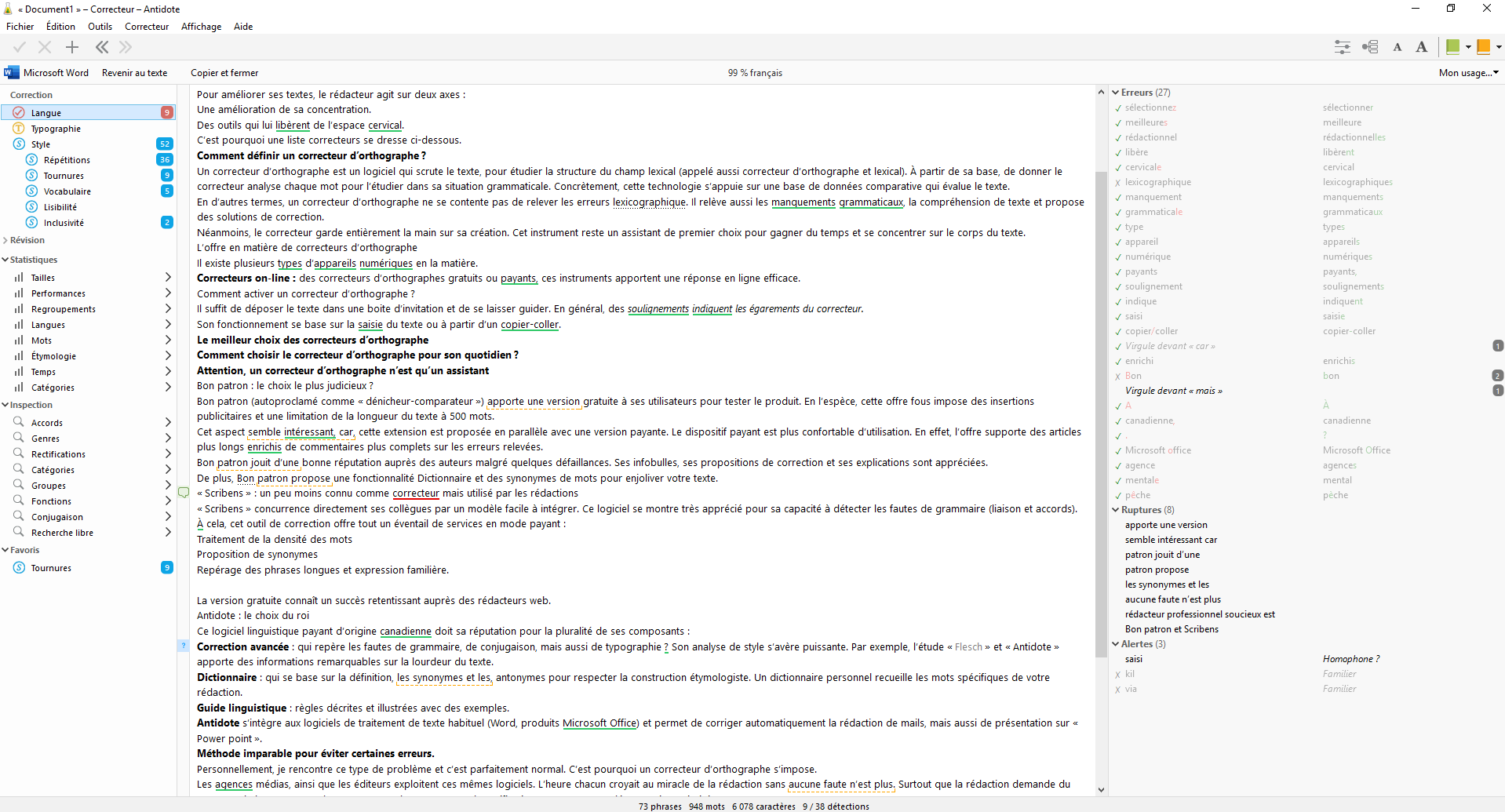1505x812 pixels.
Task: Open the Fichier menu
Action: (x=20, y=26)
